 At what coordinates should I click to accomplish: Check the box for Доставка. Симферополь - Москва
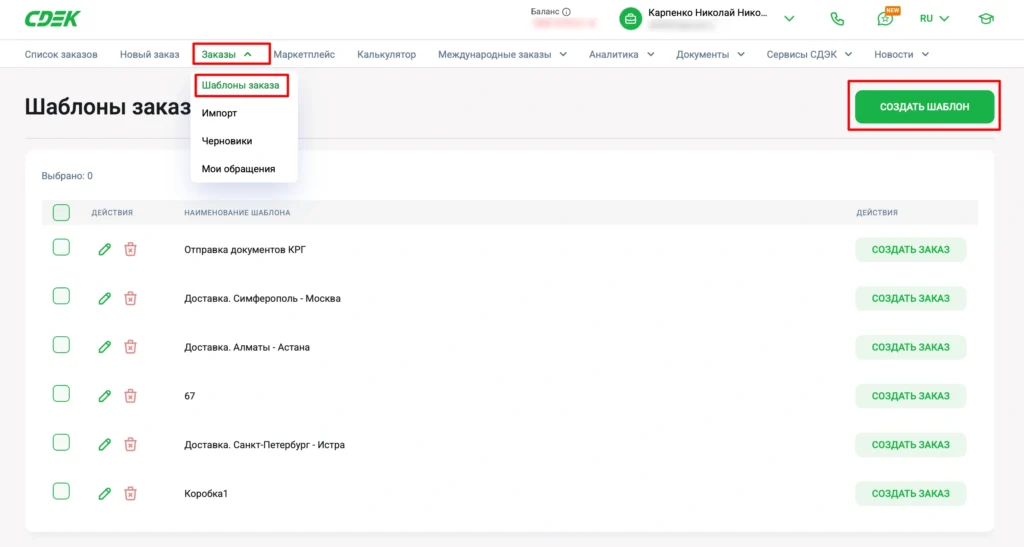pyautogui.click(x=61, y=296)
